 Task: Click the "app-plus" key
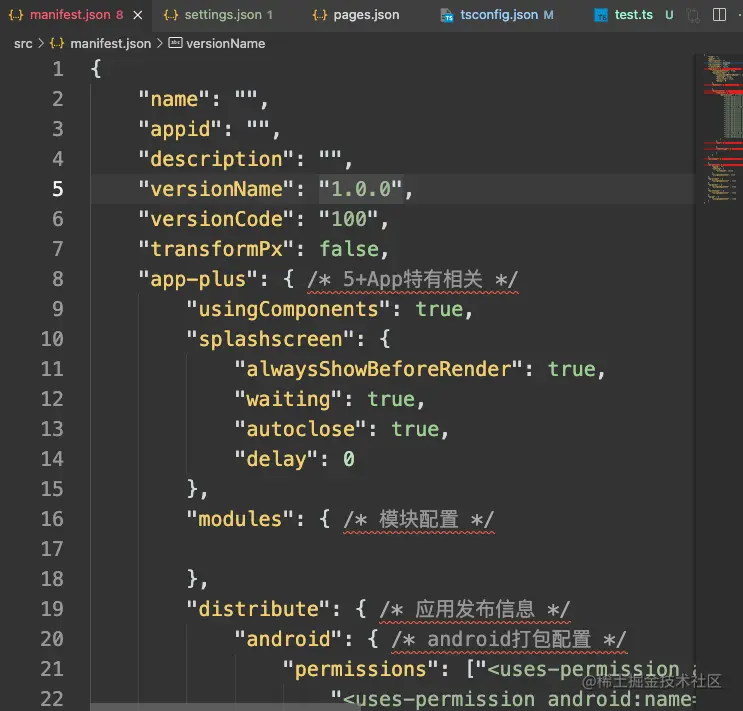click(x=198, y=279)
